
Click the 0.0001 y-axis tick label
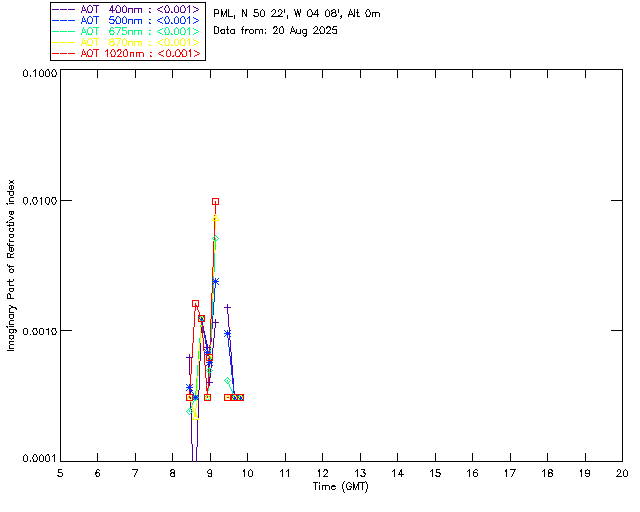pyautogui.click(x=40, y=459)
